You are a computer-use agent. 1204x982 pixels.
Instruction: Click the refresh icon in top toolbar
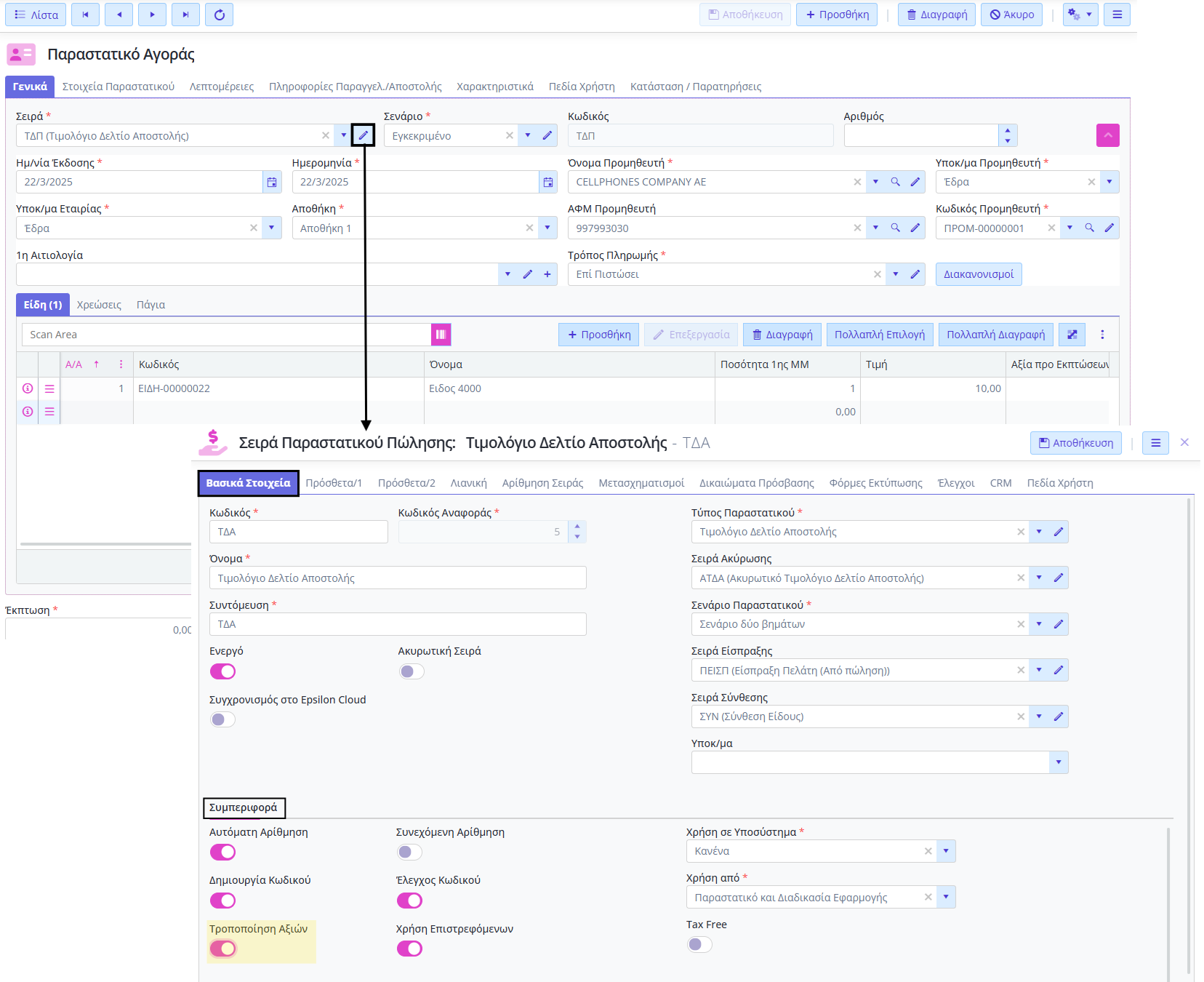pyautogui.click(x=219, y=15)
